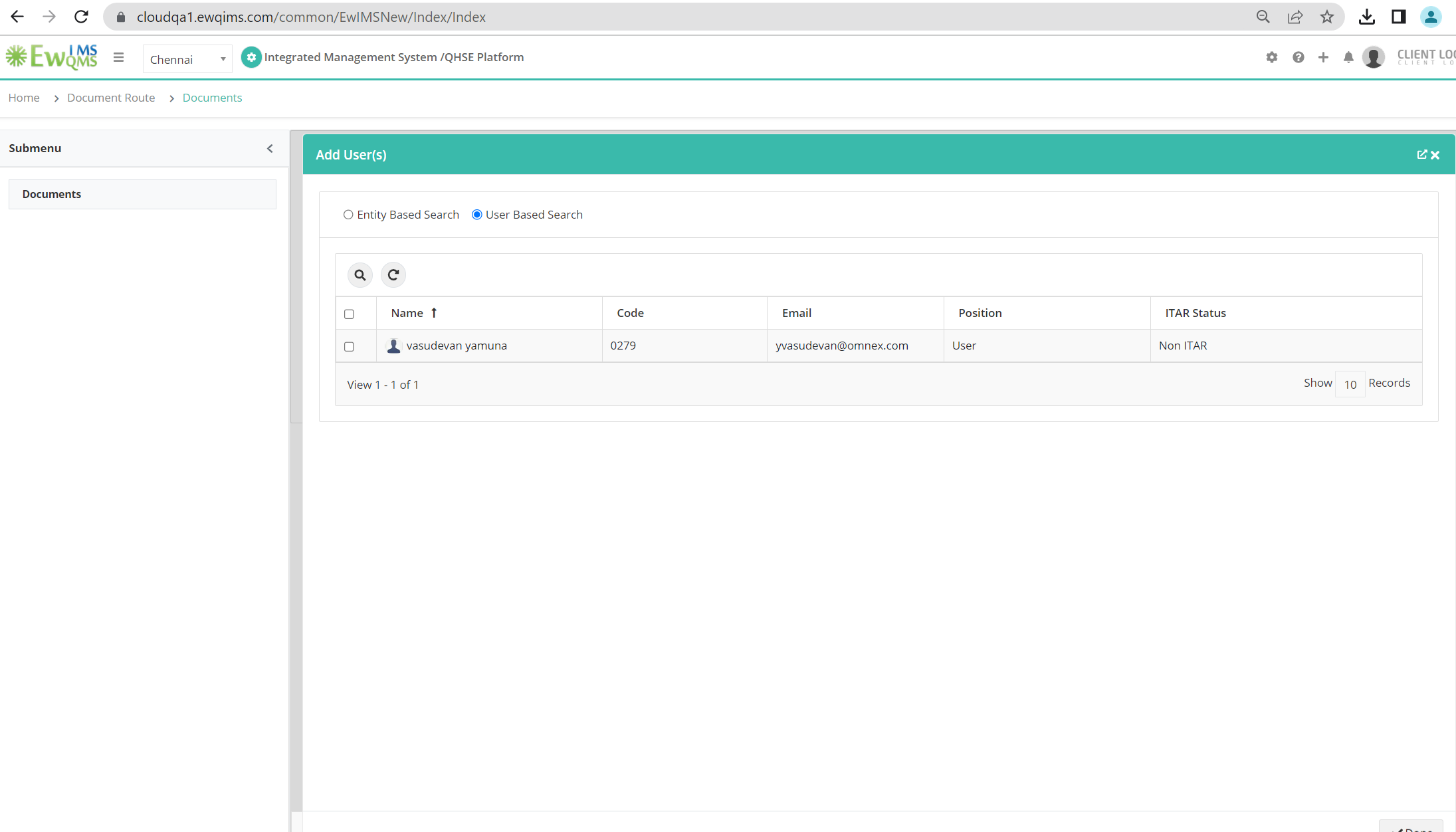1456x832 pixels.
Task: Open the Documents breadcrumb
Action: [212, 98]
